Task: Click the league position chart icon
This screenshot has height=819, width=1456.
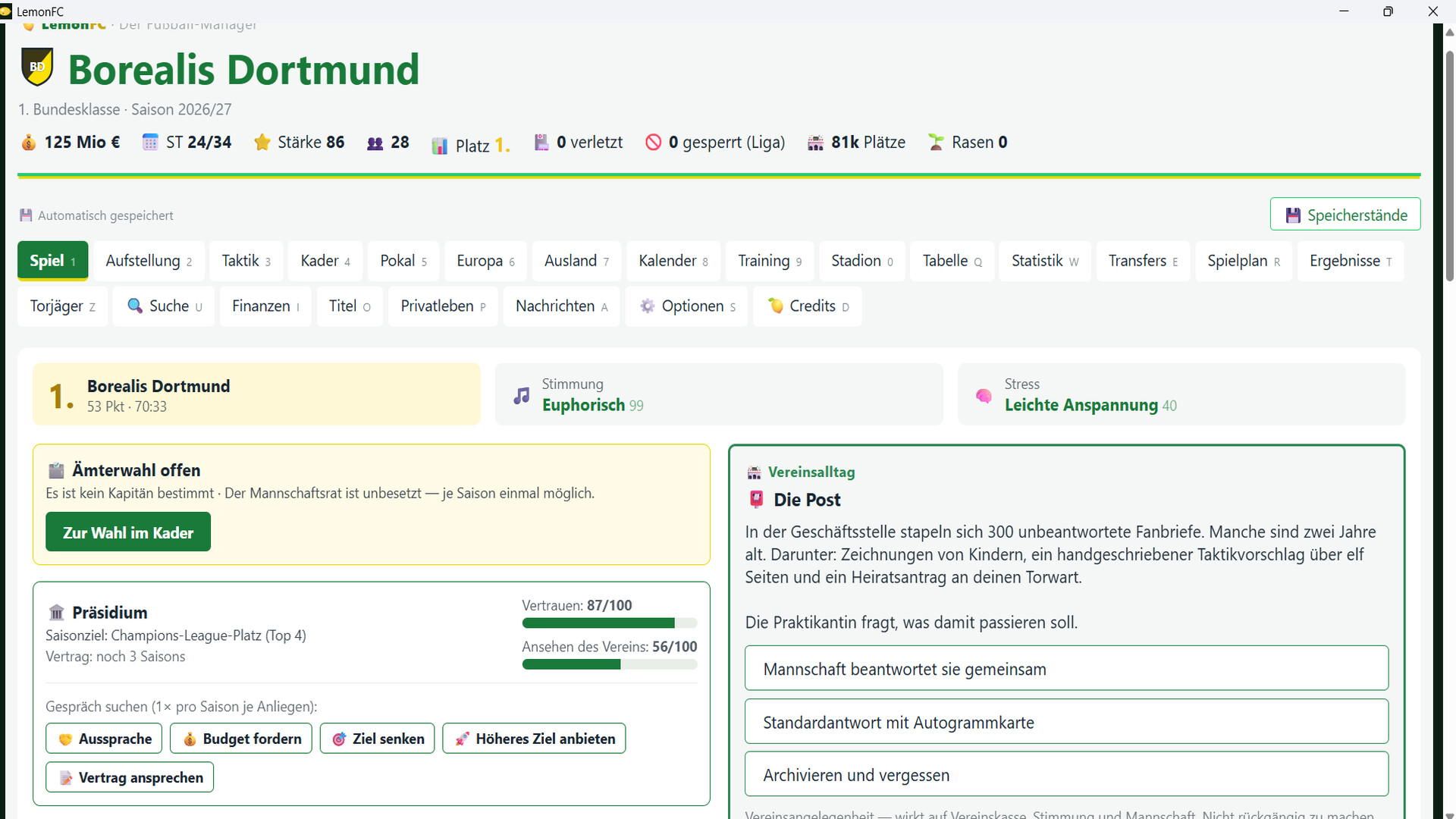Action: click(x=440, y=146)
